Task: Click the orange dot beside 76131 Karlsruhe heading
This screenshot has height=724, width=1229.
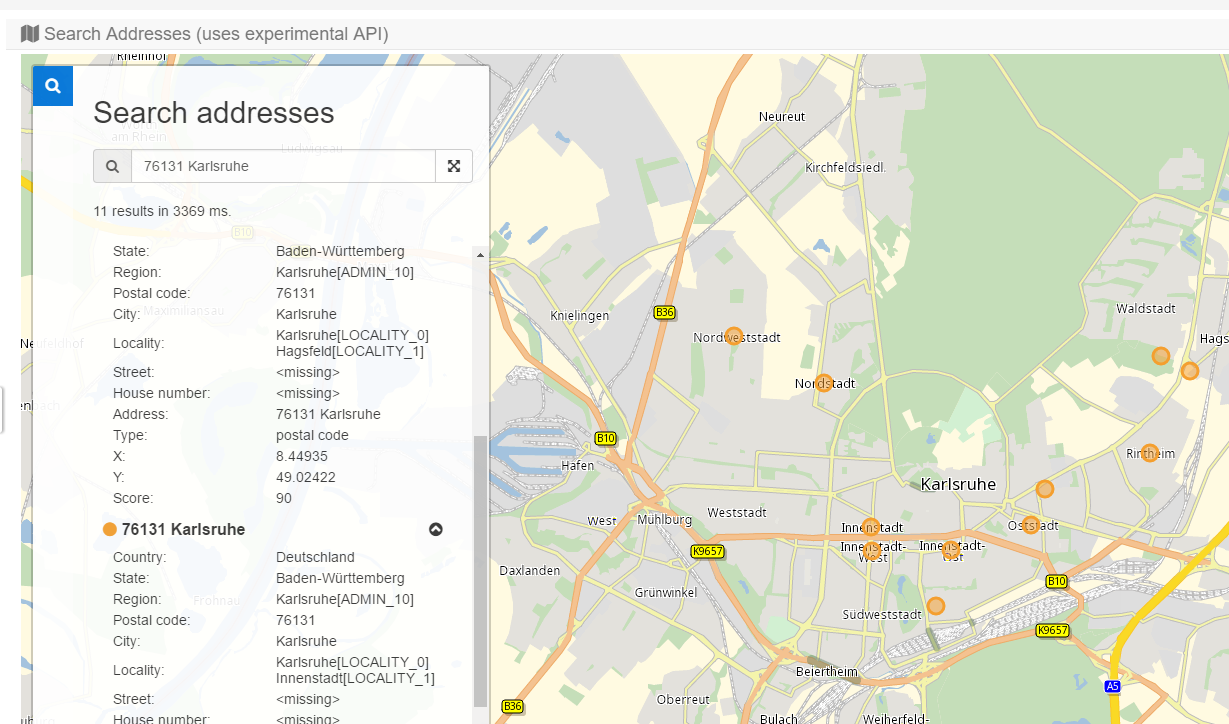Action: point(110,529)
